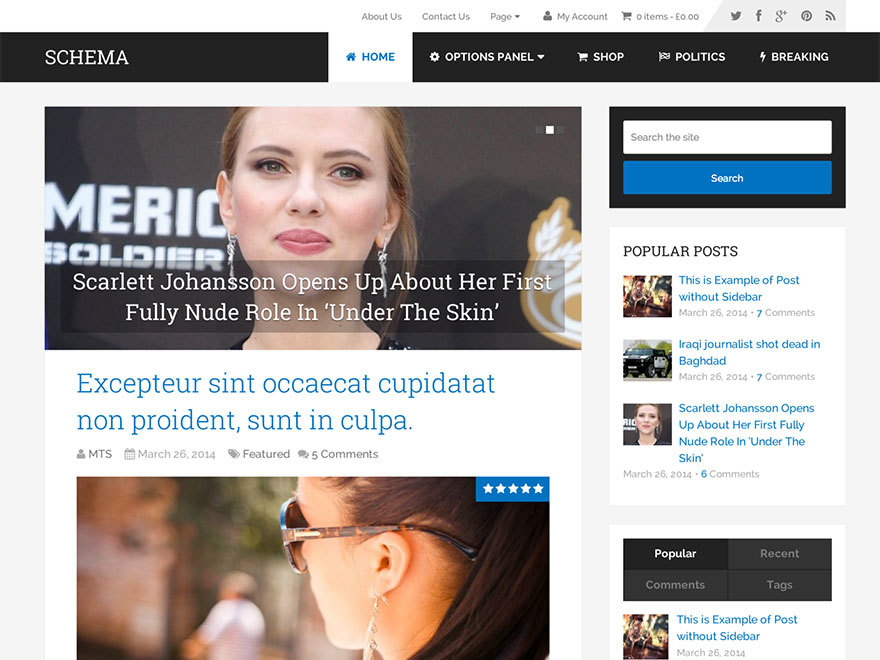Open post 'Iraqi journalist shot dead in Baghdad'
This screenshot has width=880, height=660.
click(749, 350)
